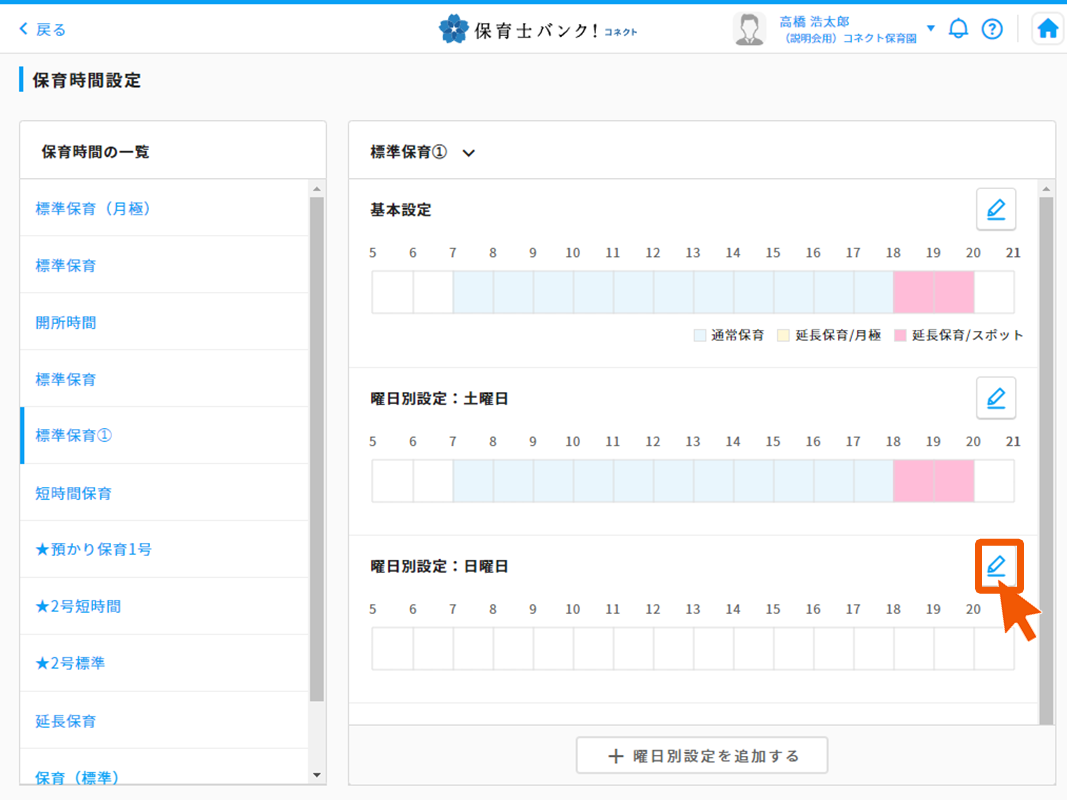Open the edit icon for 日曜日 setting
Viewport: 1067px width, 800px height.
pyautogui.click(x=996, y=567)
